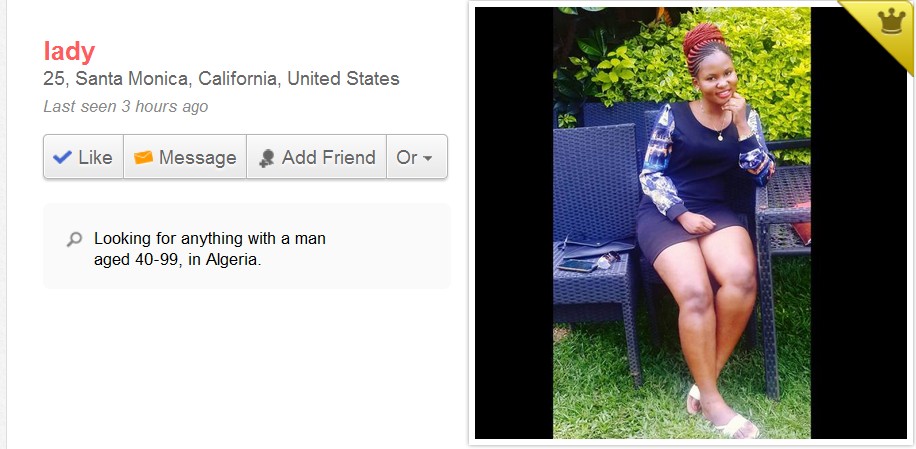Click the small caret arrow next to Or
This screenshot has width=916, height=449.
click(x=428, y=158)
